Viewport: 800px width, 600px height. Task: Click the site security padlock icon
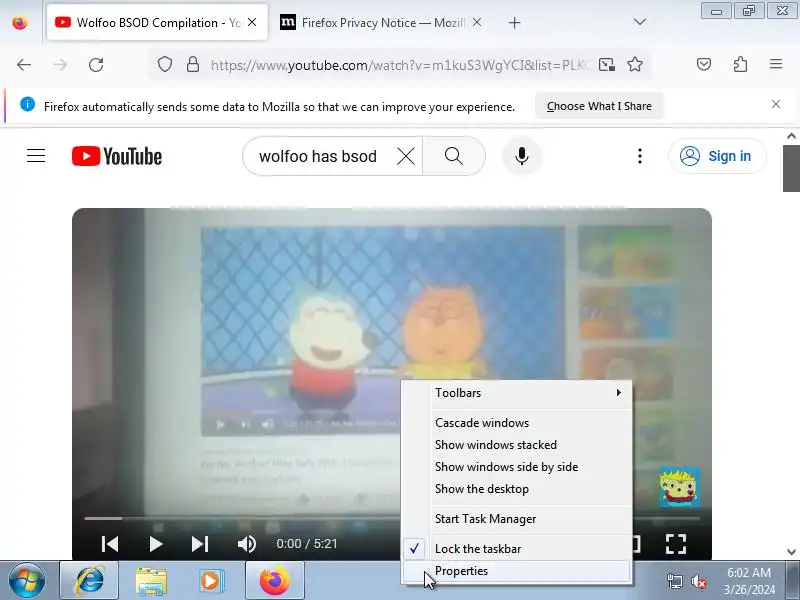(192, 64)
